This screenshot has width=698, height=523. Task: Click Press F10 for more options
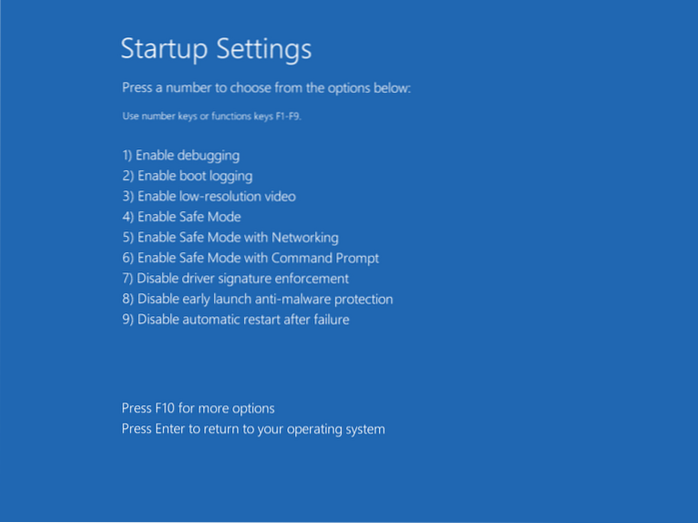coord(198,408)
